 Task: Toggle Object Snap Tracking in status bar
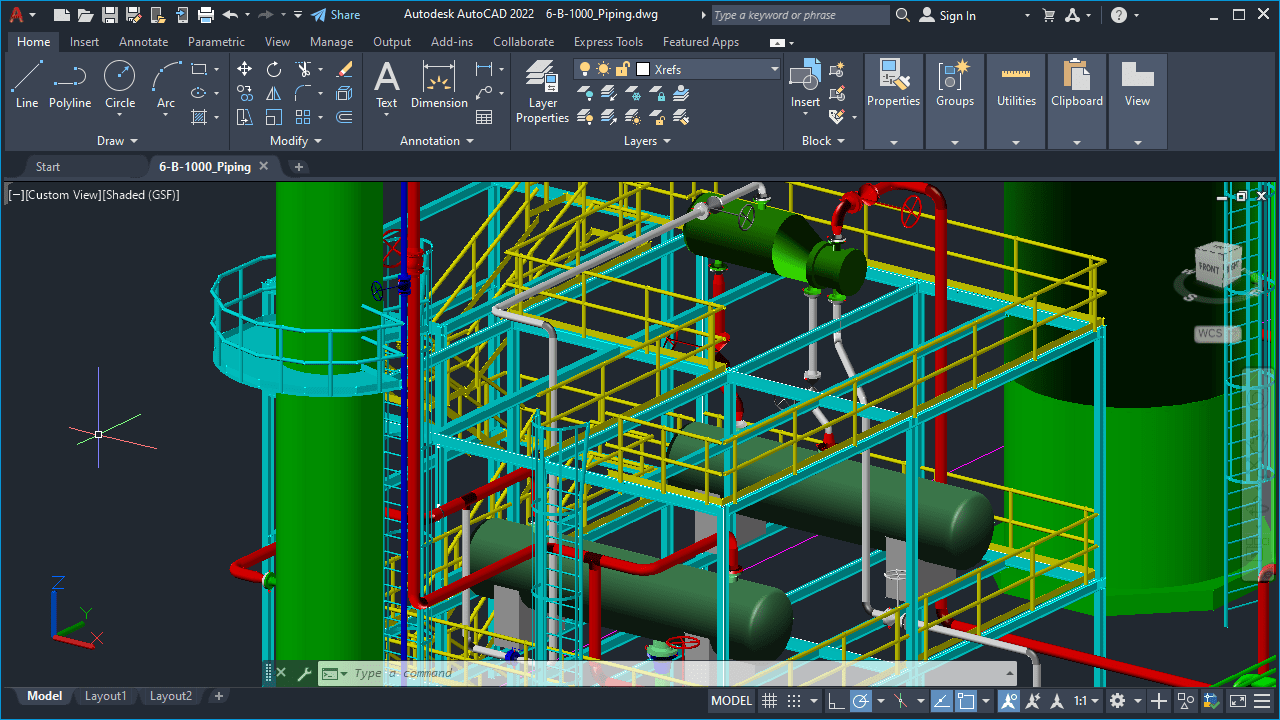[x=1031, y=700]
